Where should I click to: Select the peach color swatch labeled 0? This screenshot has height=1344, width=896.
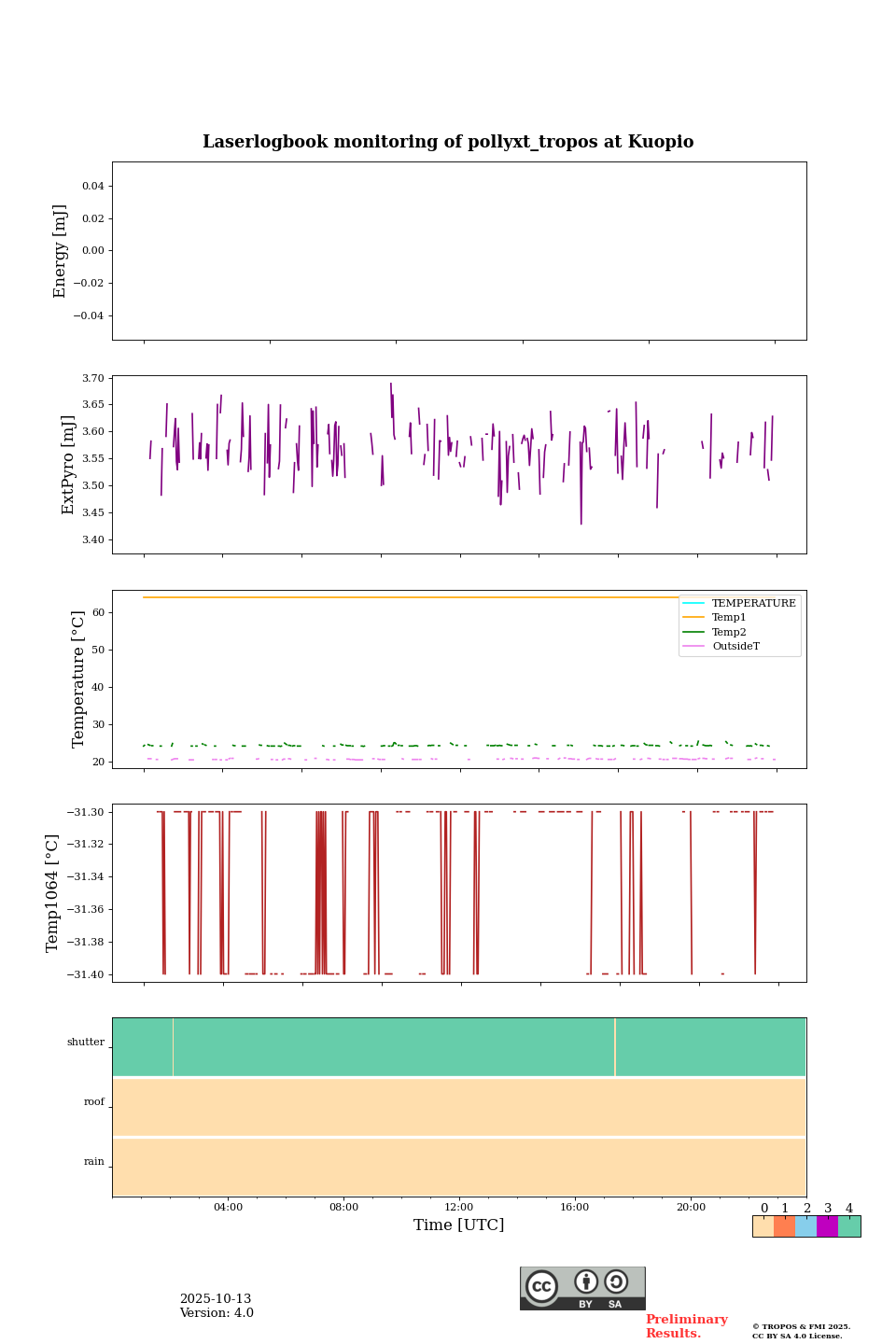point(763,1226)
